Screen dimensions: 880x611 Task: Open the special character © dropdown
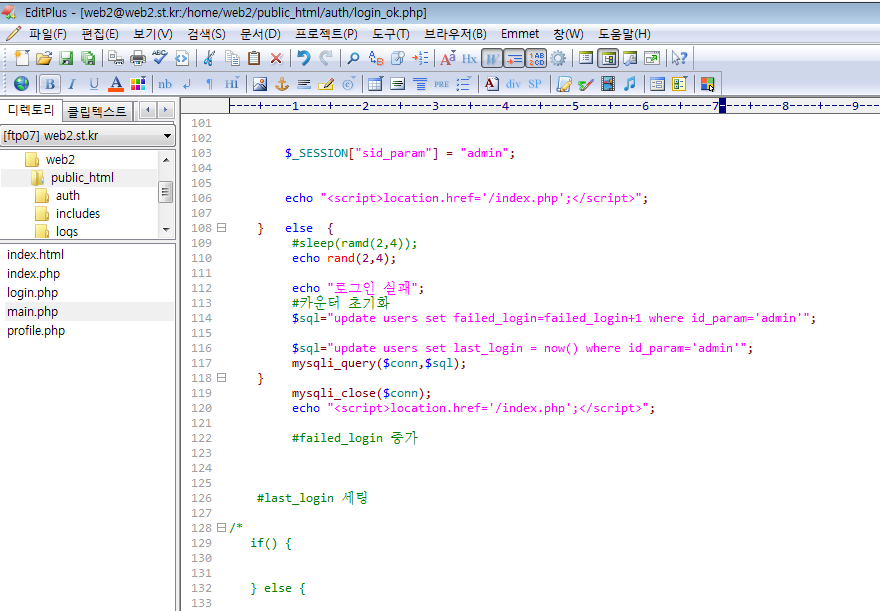[349, 84]
